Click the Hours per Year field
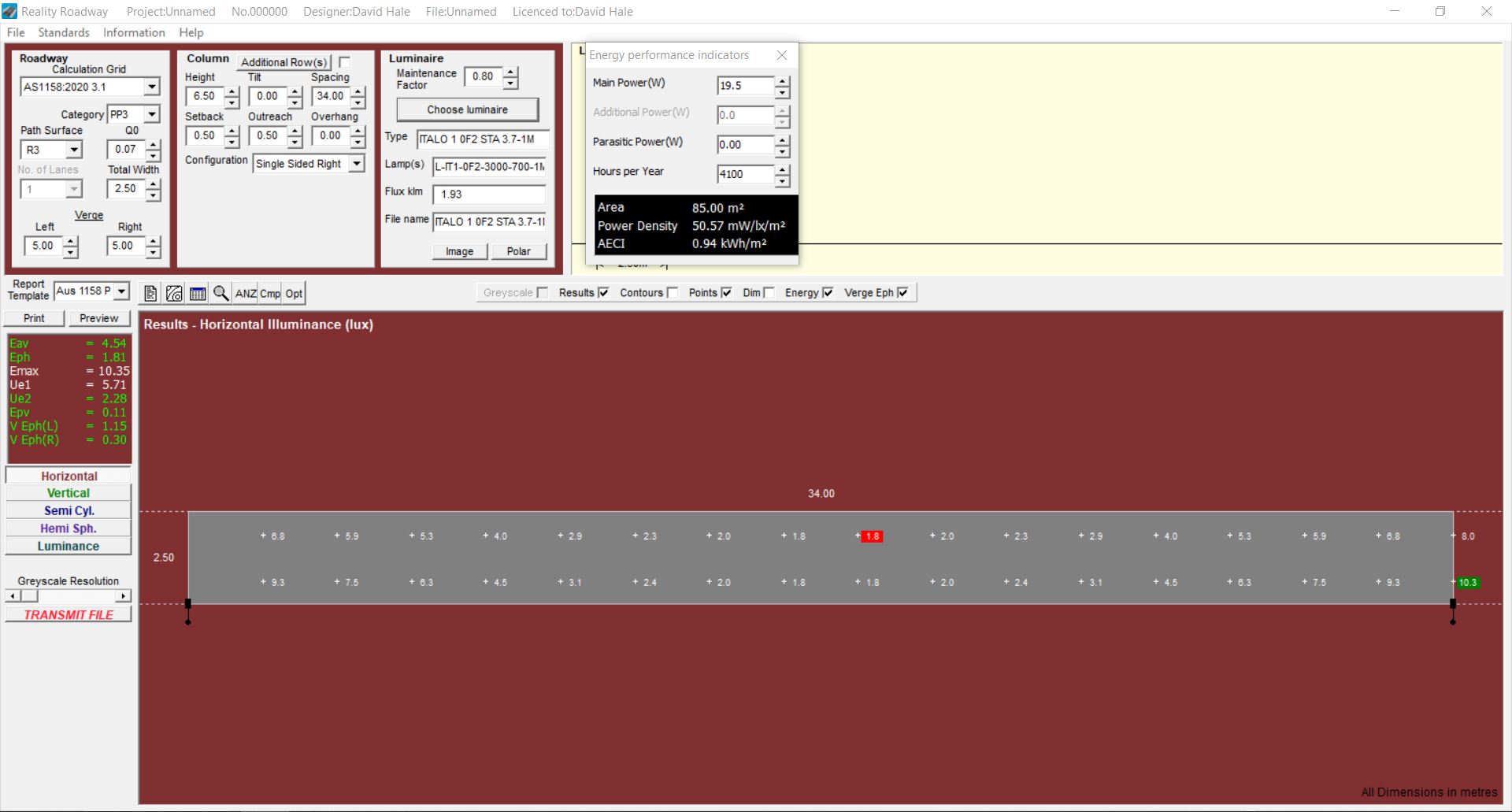Image resolution: width=1512 pixels, height=812 pixels. [746, 174]
